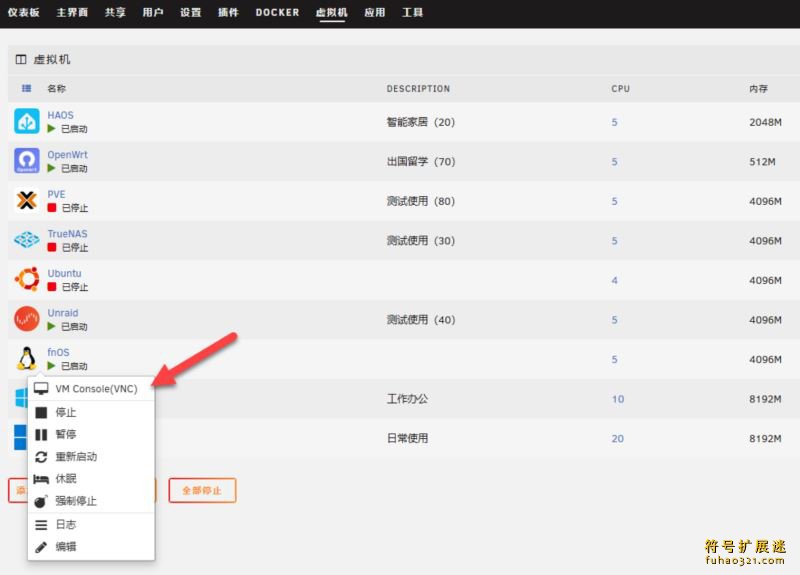Go to the 工具 tab

[x=412, y=12]
